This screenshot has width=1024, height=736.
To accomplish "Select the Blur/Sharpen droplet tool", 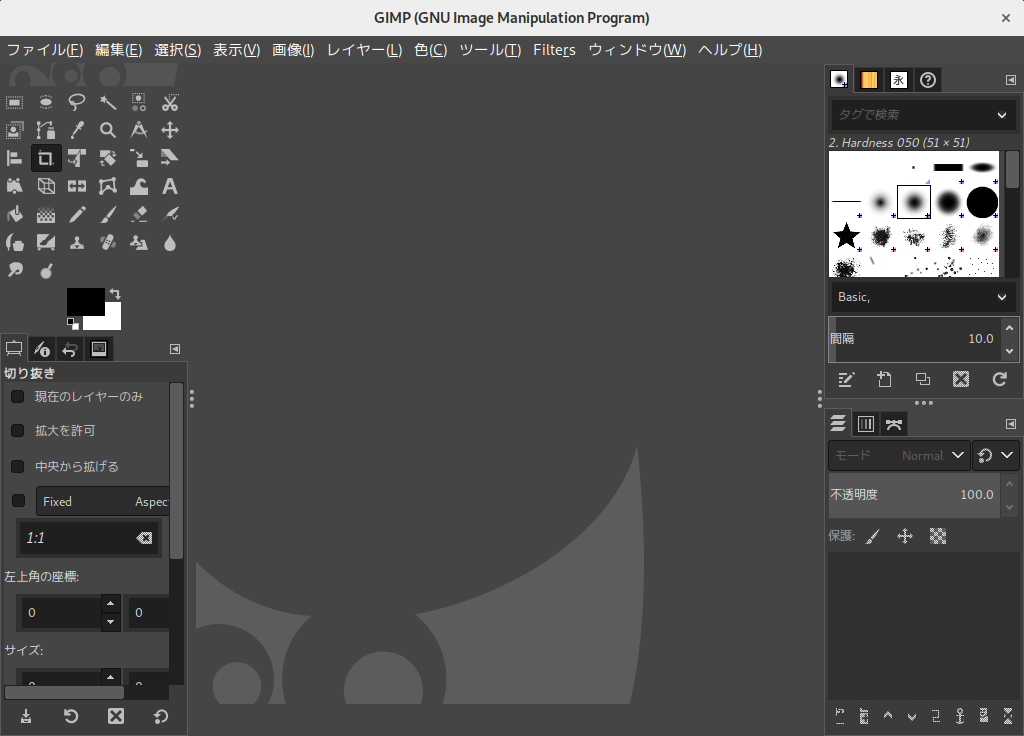I will pos(170,243).
